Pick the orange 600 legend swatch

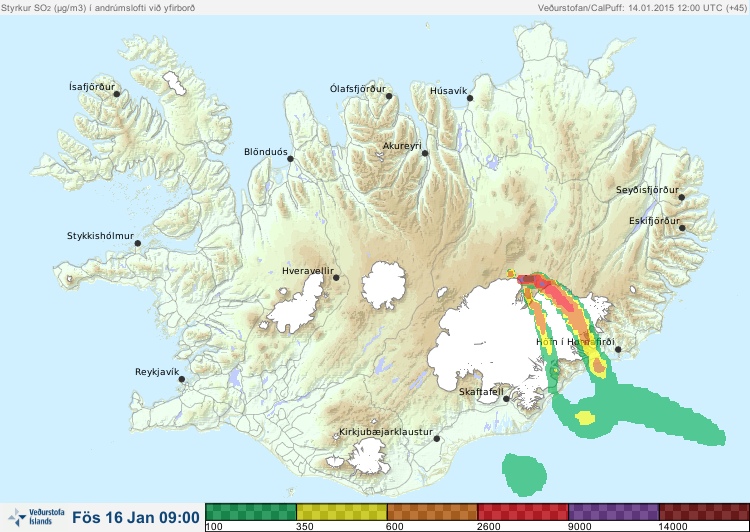click(x=432, y=512)
